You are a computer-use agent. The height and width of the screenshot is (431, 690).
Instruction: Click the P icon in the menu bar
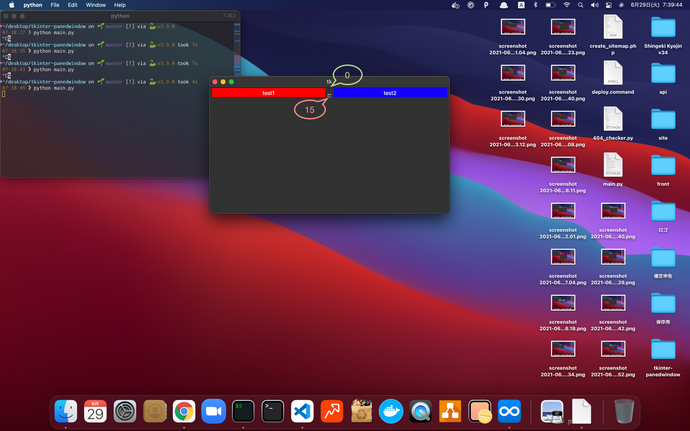point(486,5)
